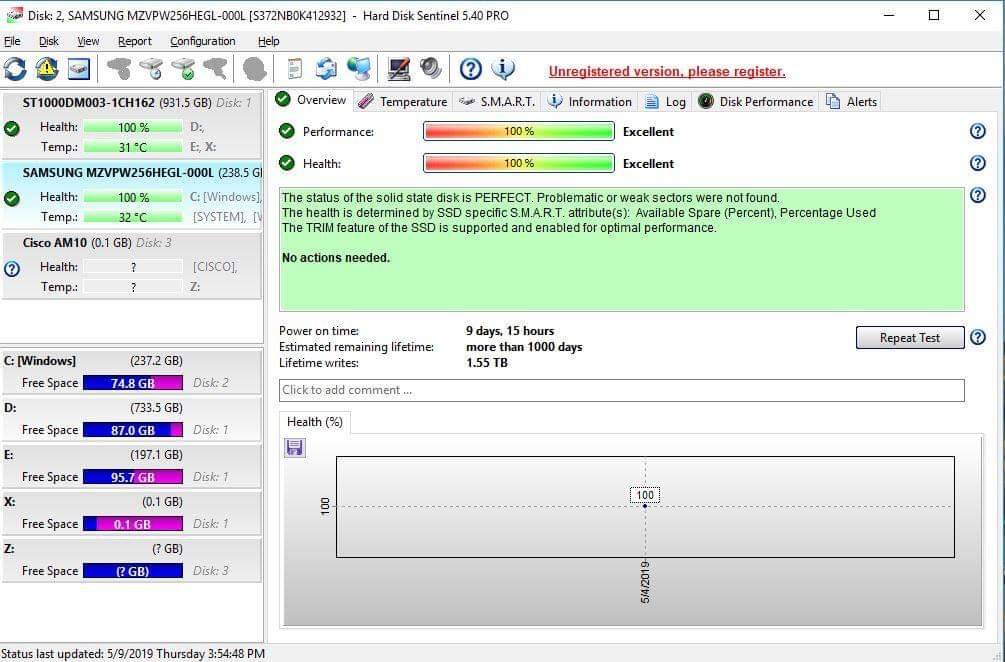Click green check icon of SAMSUNG disk
This screenshot has height=662, width=1005.
[x=12, y=199]
